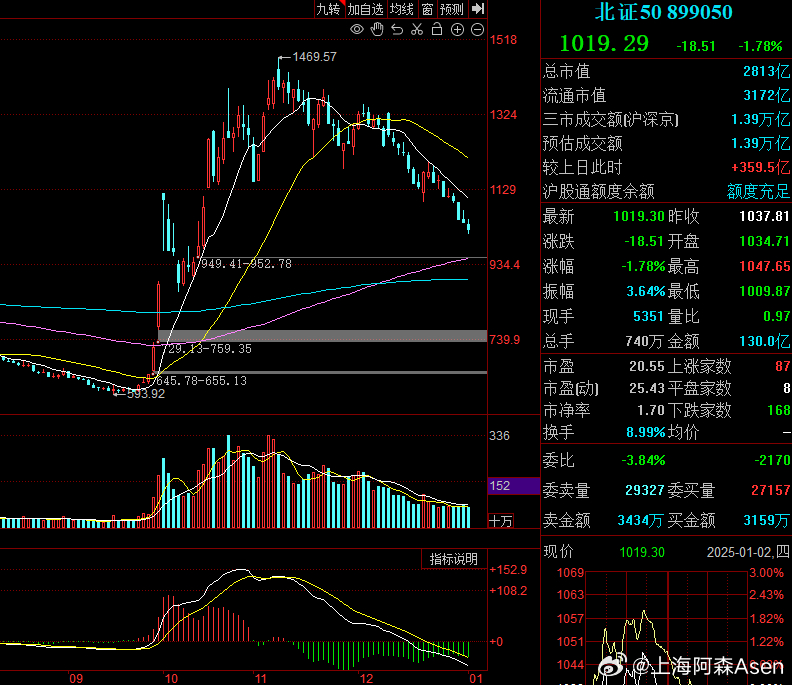Toggle the padlock lock icon
The width and height of the screenshot is (792, 685).
pos(437,29)
